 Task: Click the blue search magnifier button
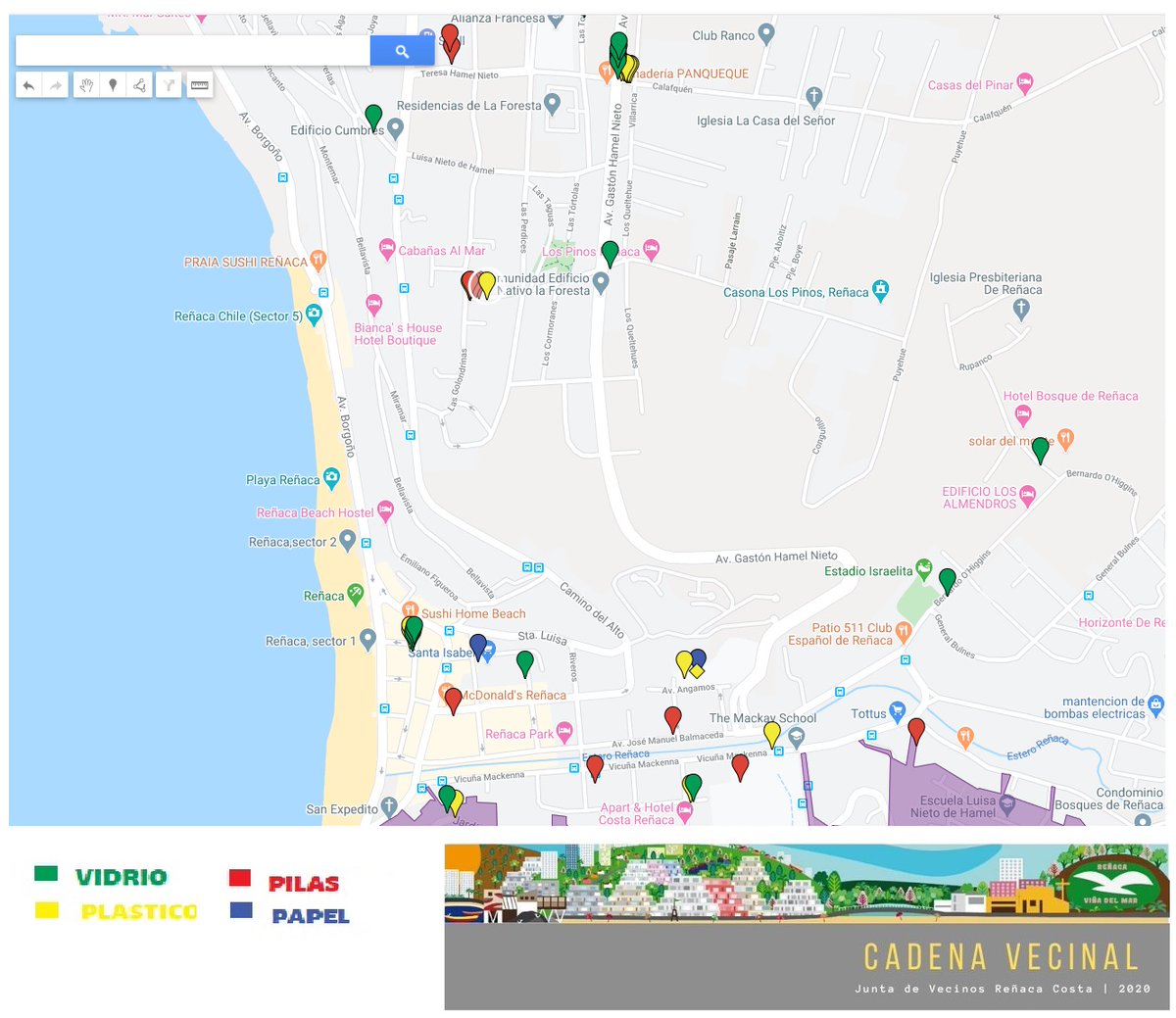tap(402, 51)
